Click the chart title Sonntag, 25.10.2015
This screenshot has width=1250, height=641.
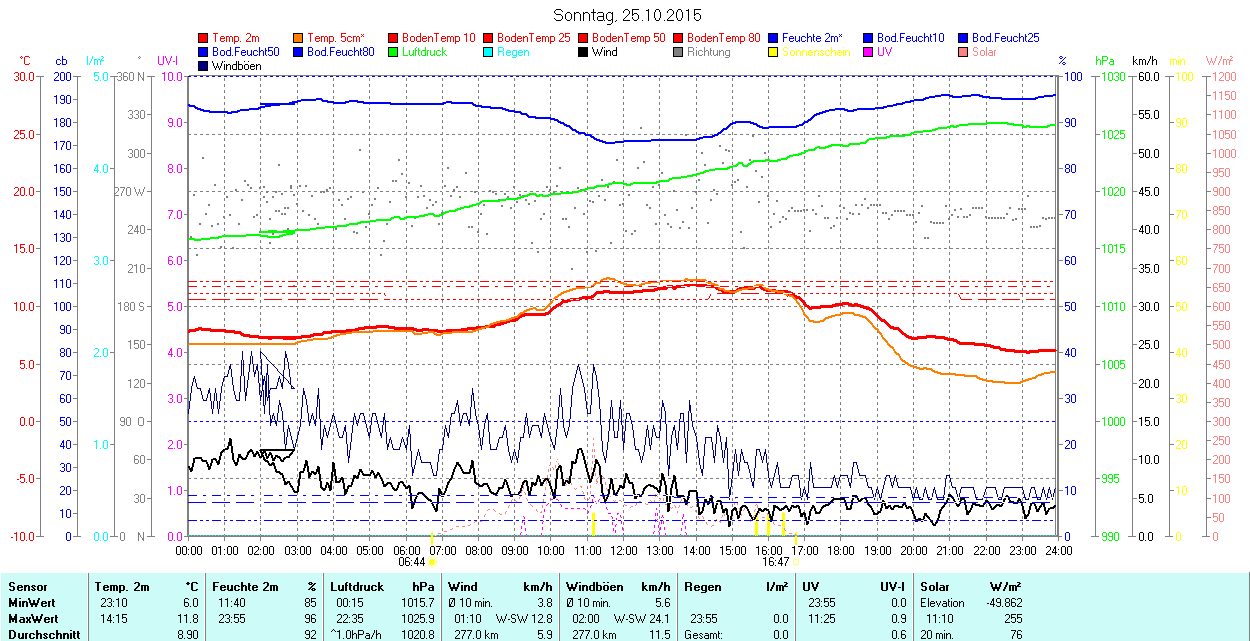pyautogui.click(x=627, y=16)
